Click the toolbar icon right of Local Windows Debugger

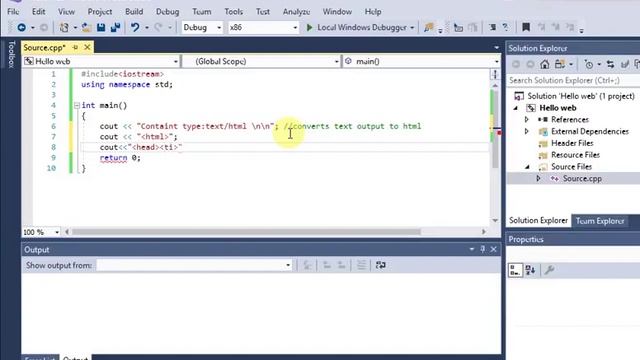pos(429,27)
